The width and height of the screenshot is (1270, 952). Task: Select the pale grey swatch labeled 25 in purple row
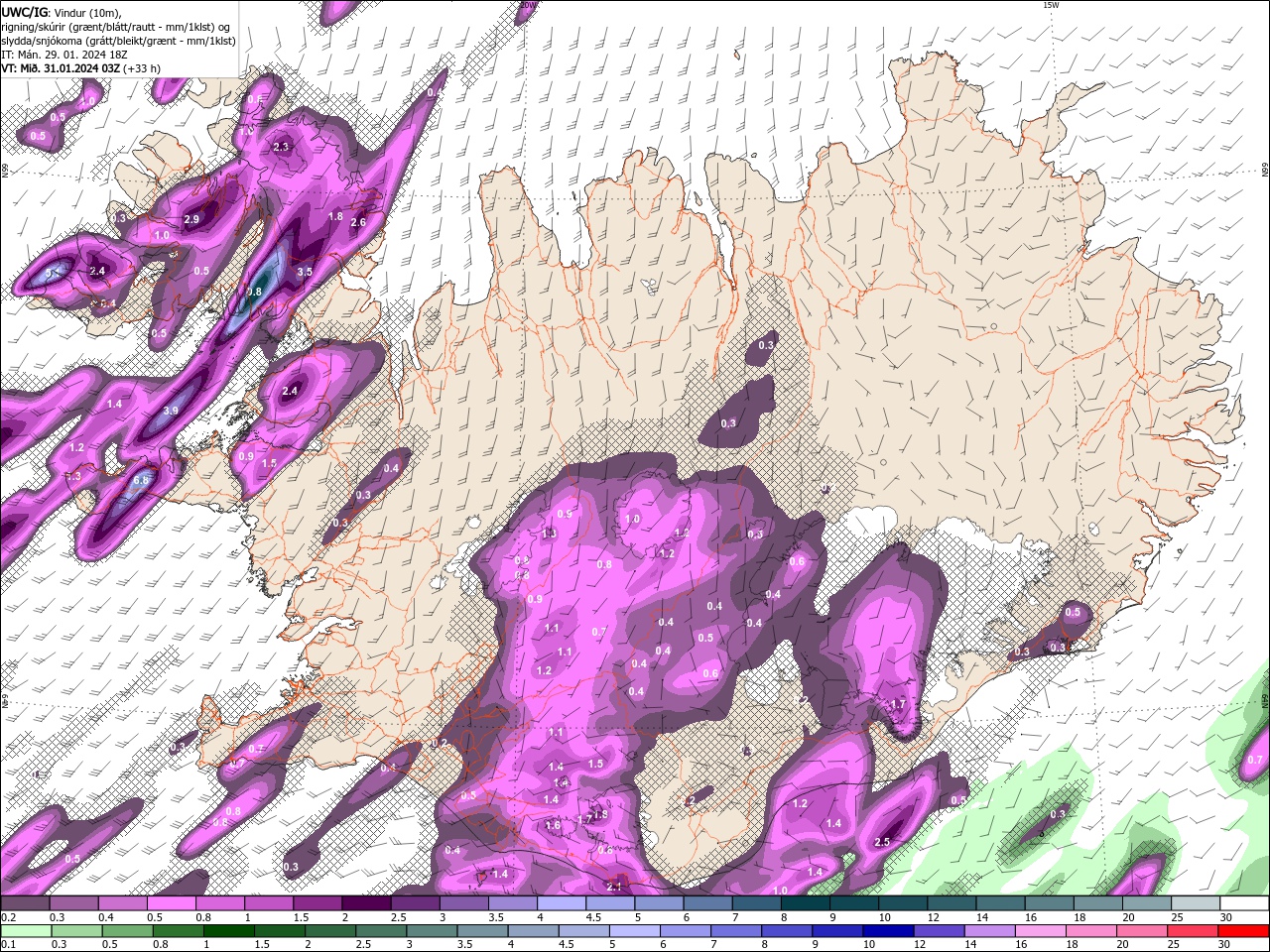coord(1194,903)
